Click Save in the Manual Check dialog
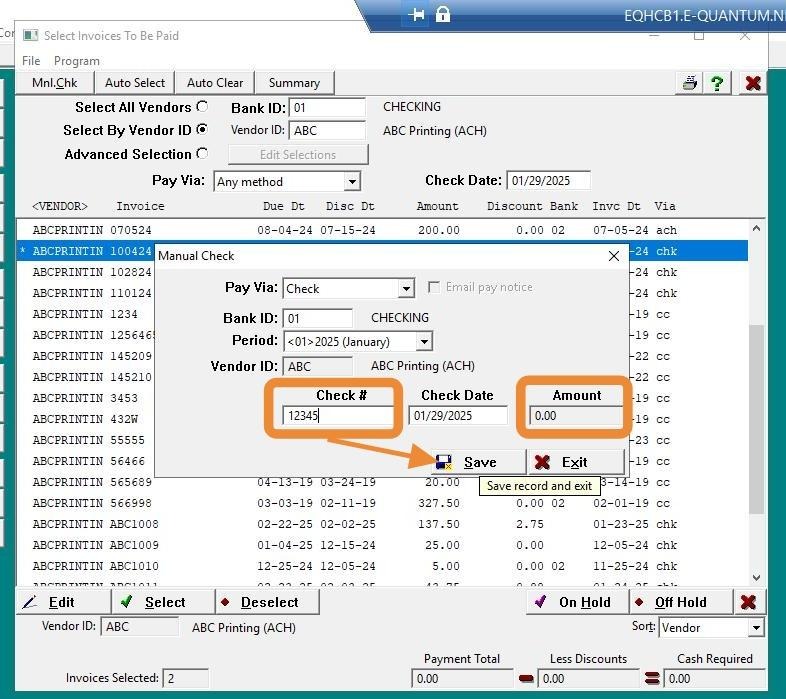Image resolution: width=786 pixels, height=699 pixels. [478, 462]
